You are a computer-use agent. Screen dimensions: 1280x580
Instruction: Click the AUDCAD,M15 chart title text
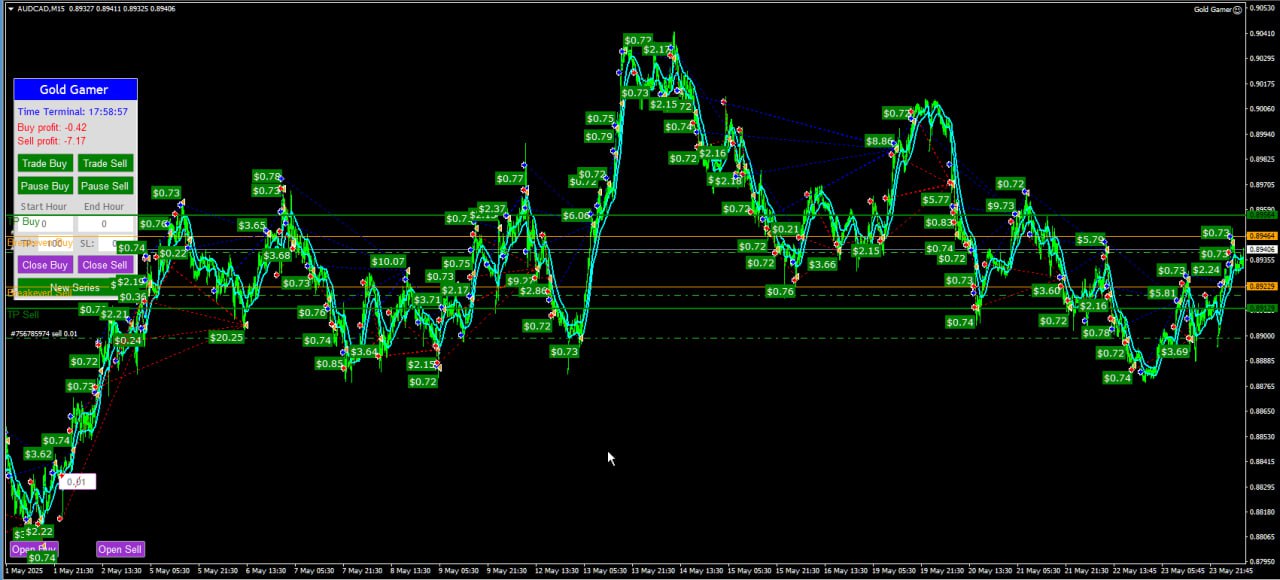point(41,9)
